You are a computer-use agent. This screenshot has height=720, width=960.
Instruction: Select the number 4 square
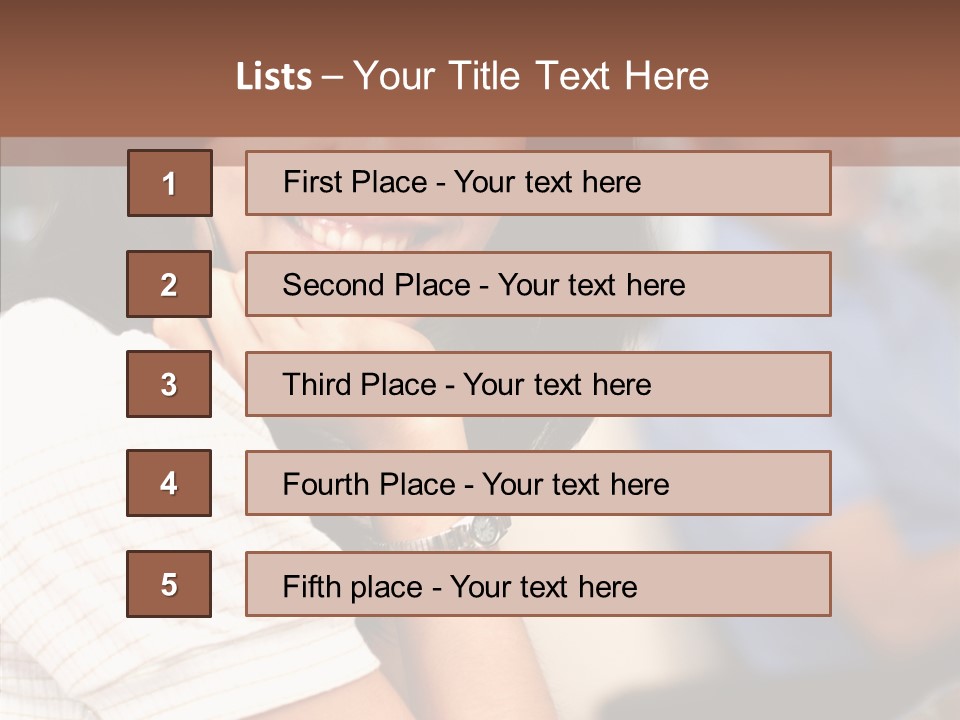tap(169, 483)
